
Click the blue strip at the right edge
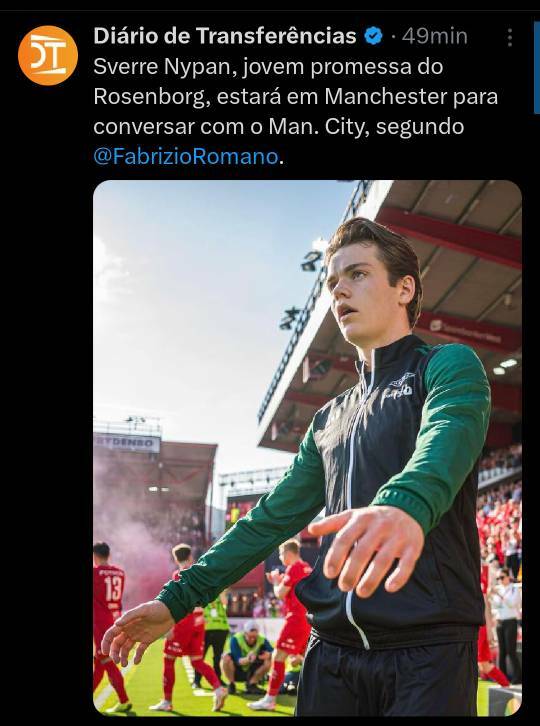point(537,66)
